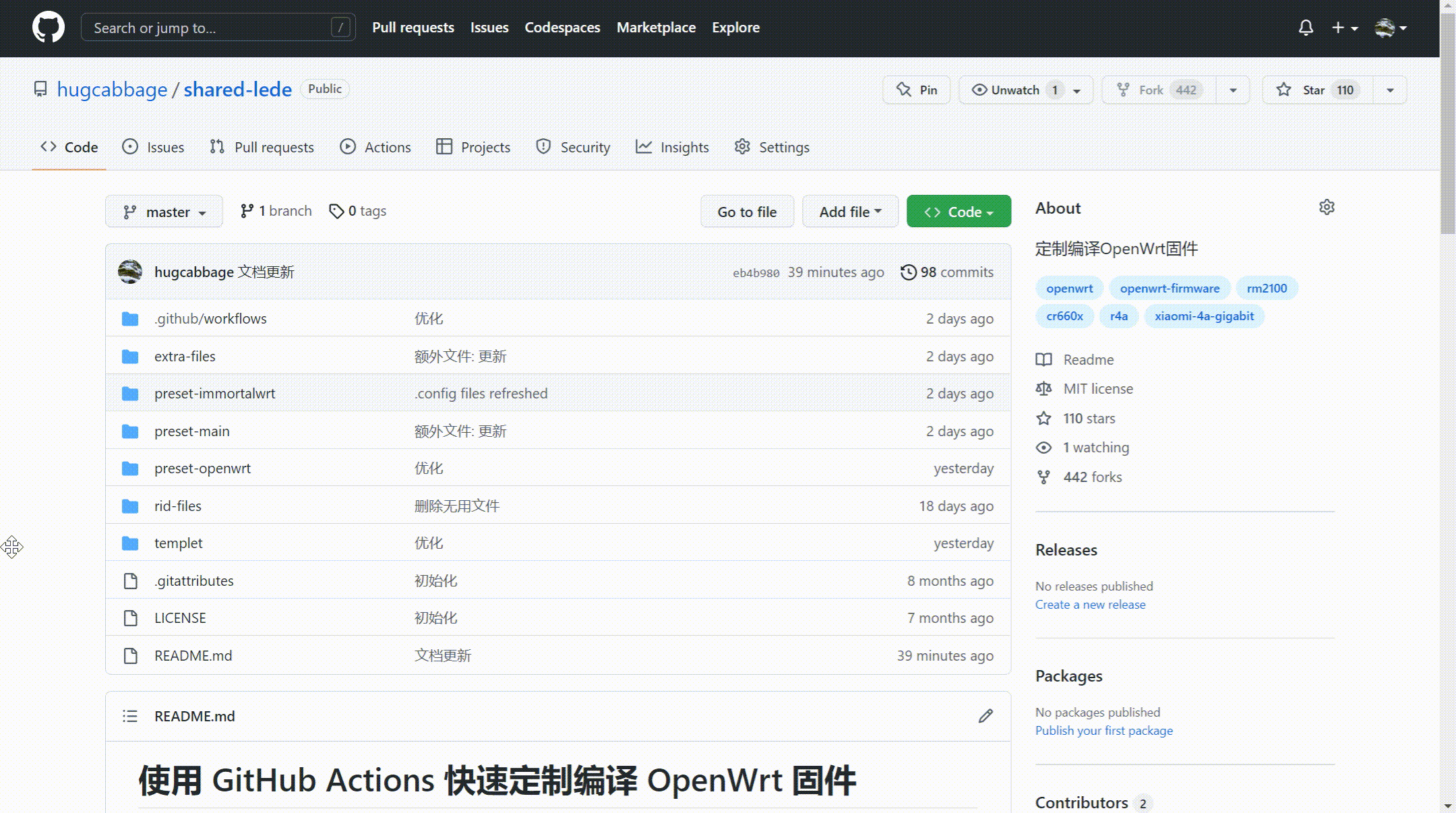Open the Insights tab

[x=672, y=147]
